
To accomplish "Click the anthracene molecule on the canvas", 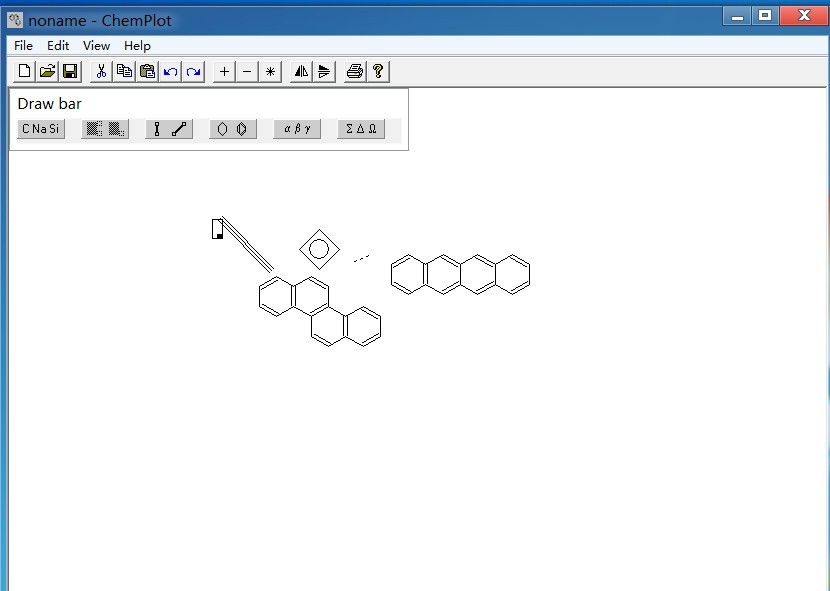I will (x=460, y=275).
